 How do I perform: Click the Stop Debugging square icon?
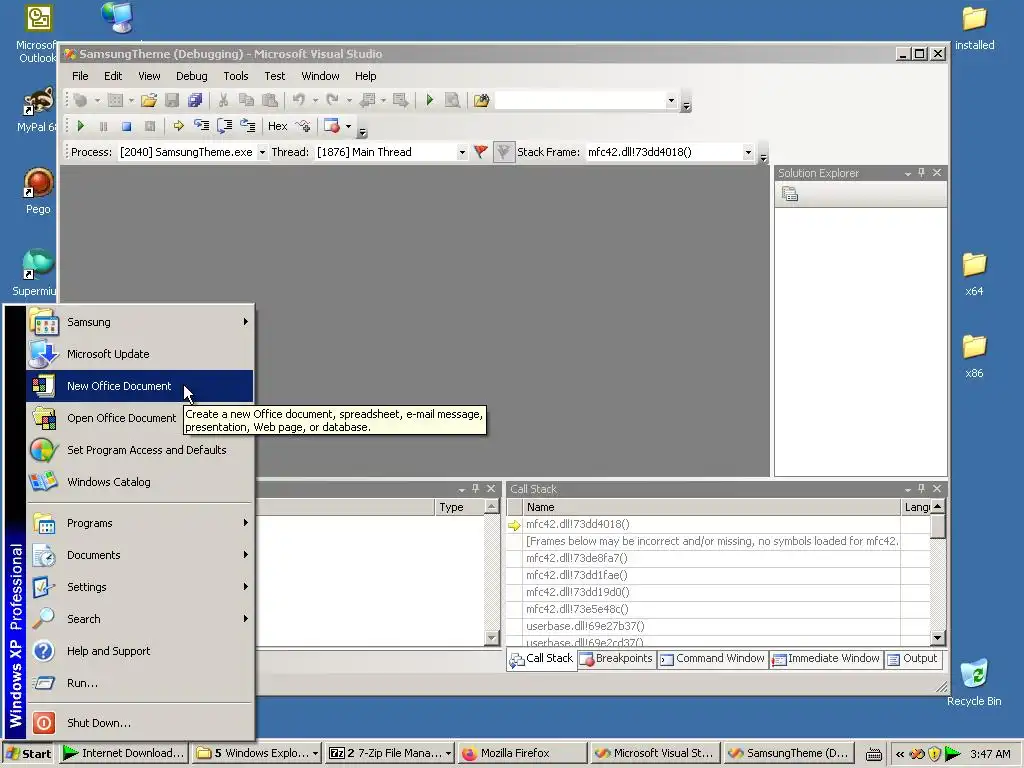(x=127, y=126)
